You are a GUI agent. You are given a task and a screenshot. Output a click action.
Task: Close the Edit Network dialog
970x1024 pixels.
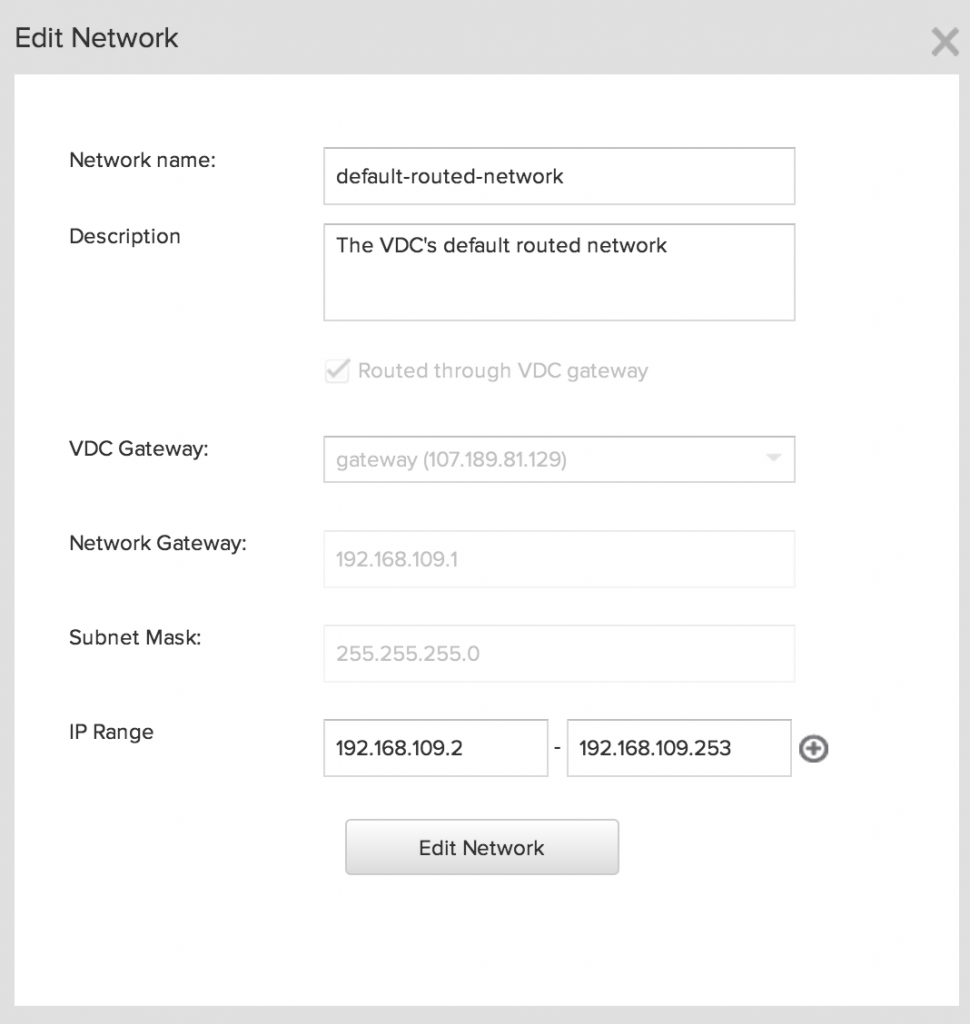[944, 42]
